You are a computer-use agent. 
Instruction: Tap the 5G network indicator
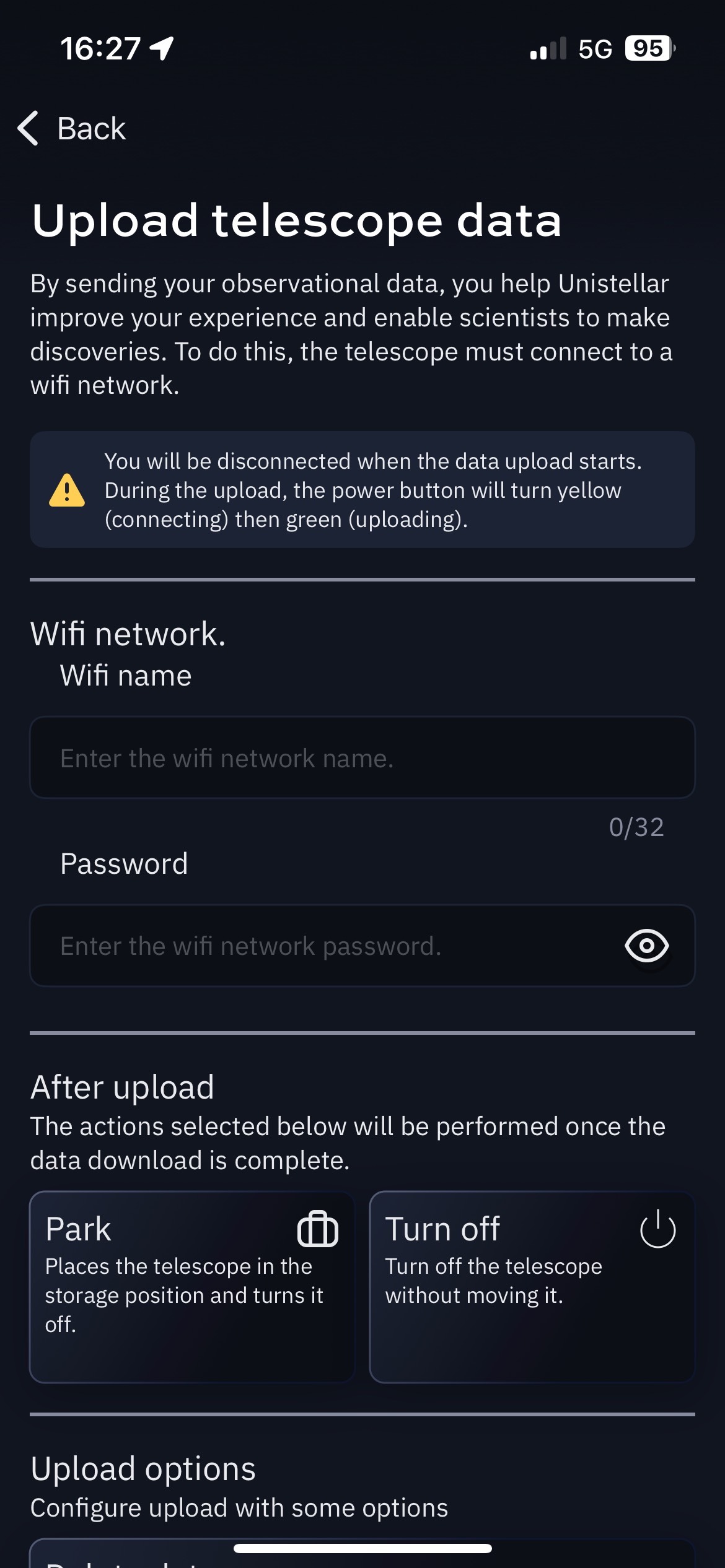(595, 48)
